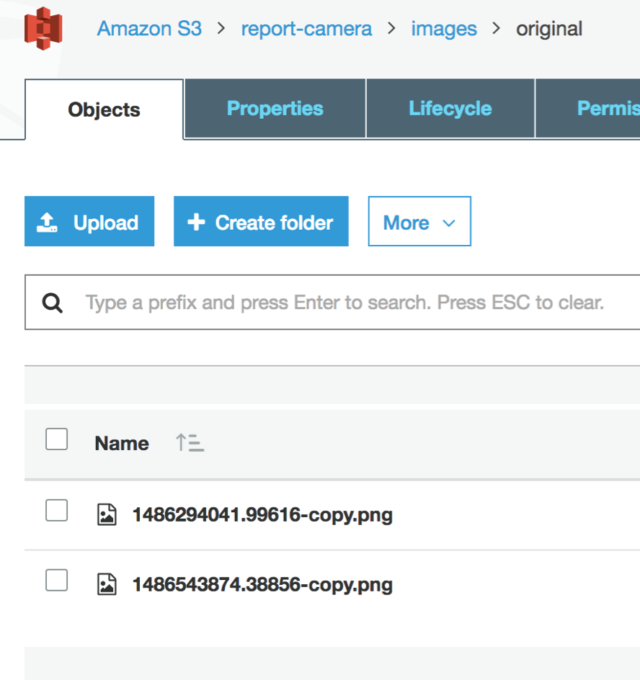Click the Amazon S3 red logo icon
The width and height of the screenshot is (640, 680).
(43, 29)
